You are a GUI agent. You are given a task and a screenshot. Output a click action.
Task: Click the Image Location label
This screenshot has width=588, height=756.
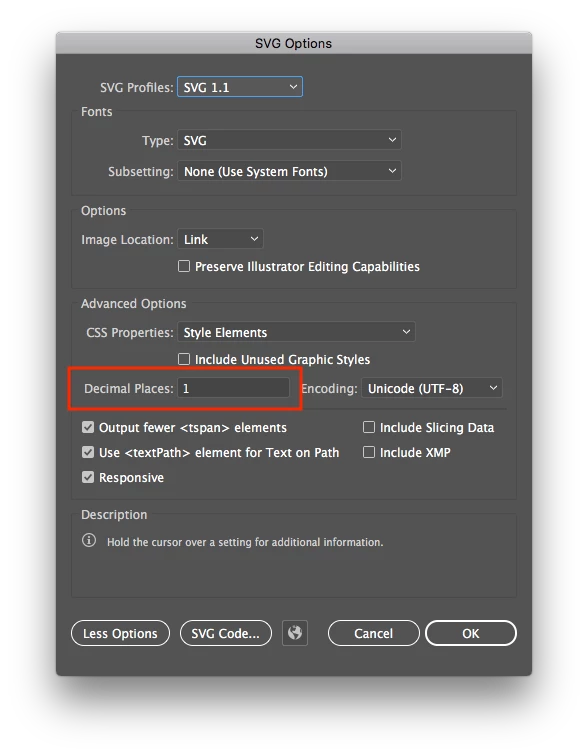click(x=127, y=240)
